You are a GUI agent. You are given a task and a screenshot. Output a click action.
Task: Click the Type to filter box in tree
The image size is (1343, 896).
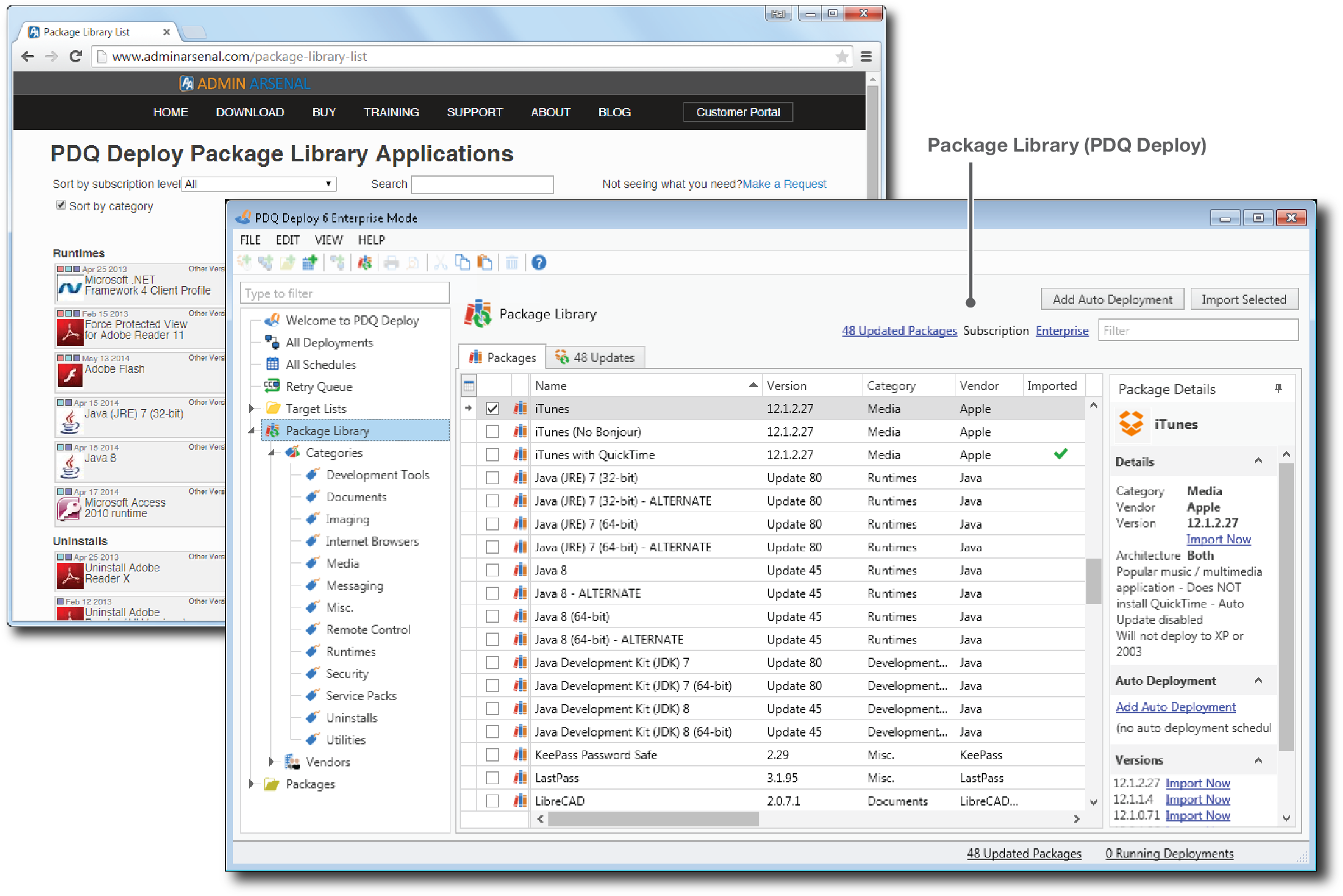[x=345, y=293]
